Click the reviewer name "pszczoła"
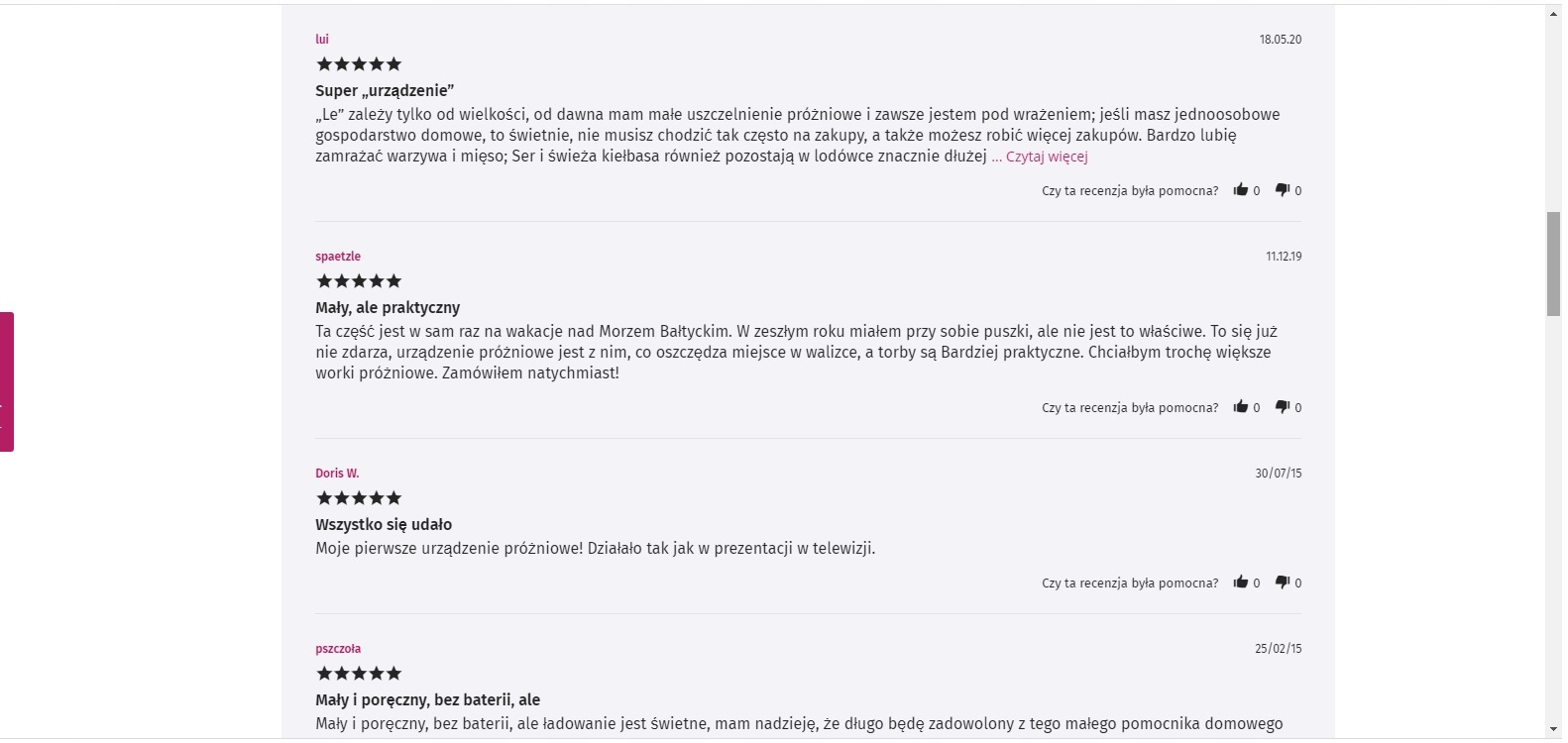 point(338,649)
